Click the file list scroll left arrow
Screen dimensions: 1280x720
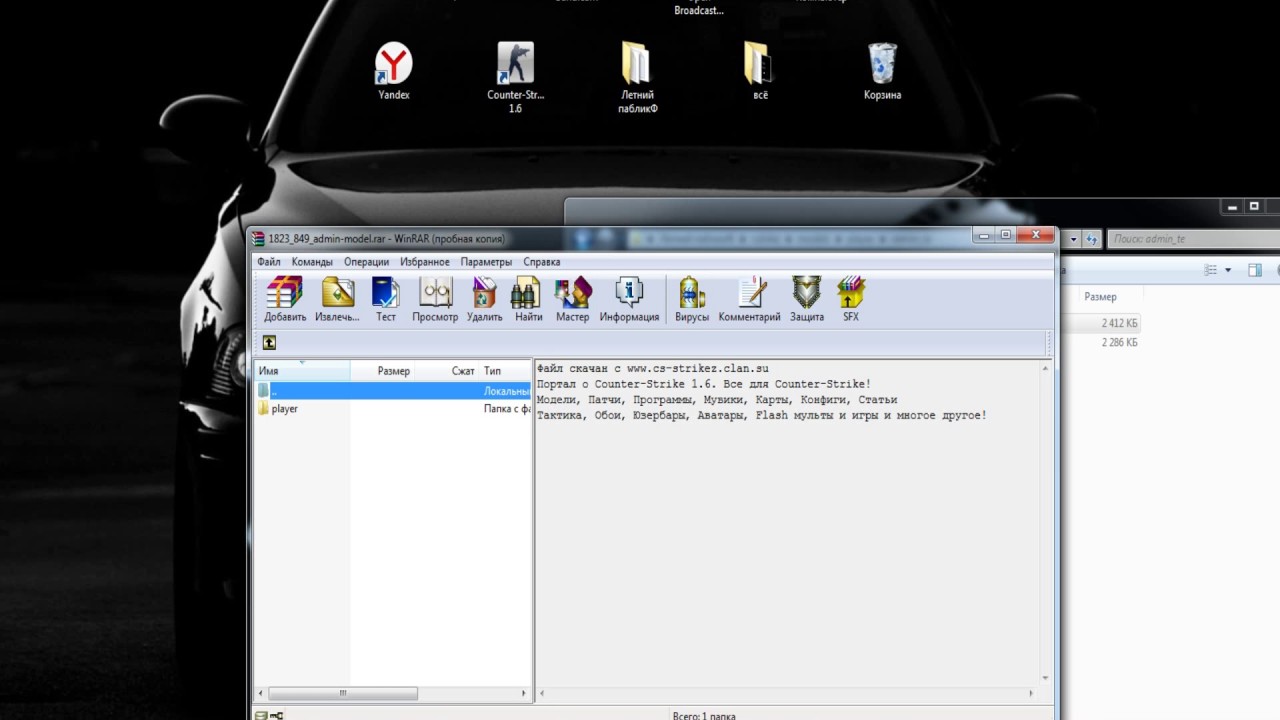[262, 693]
